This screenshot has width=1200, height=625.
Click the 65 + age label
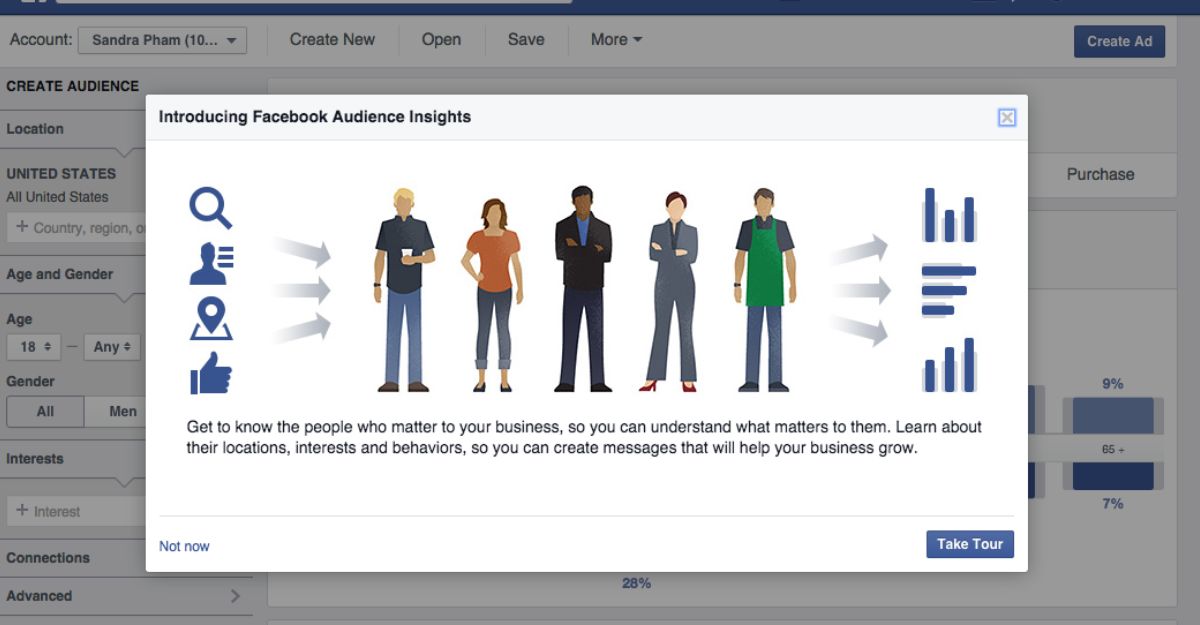pos(1113,450)
